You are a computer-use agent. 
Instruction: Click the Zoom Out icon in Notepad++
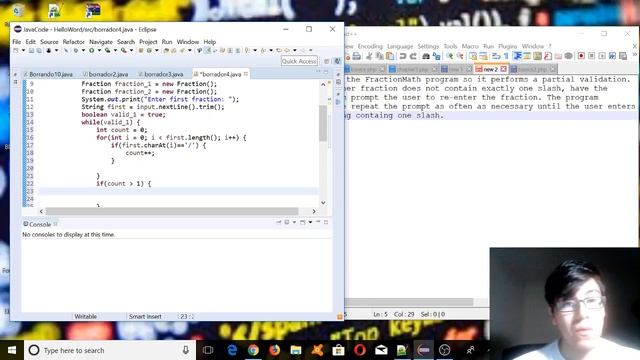[x=460, y=56]
